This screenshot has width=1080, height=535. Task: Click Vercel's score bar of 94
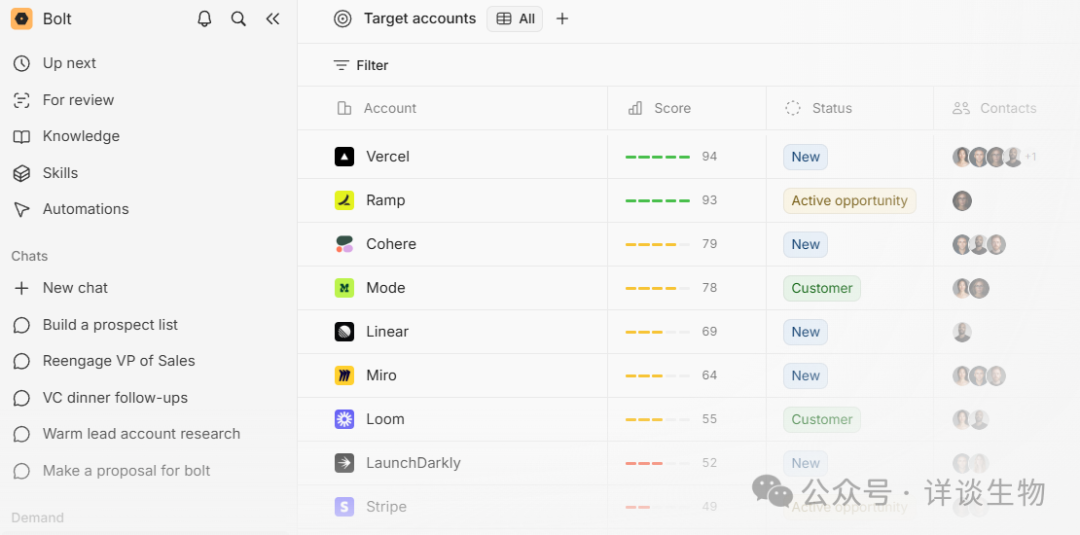pyautogui.click(x=657, y=157)
